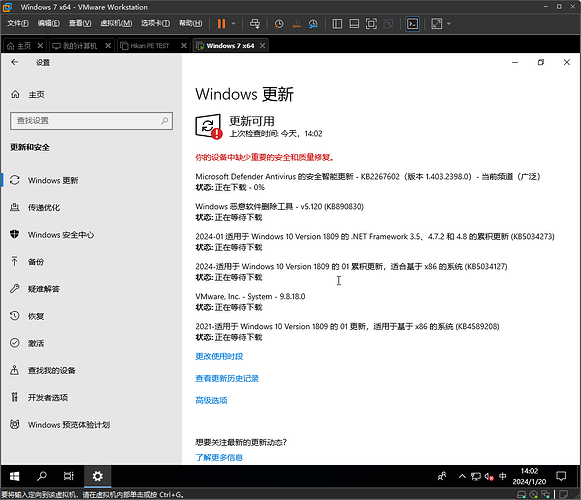Close the Hikari PE TEST tab
Image resolution: width=581 pixels, height=500 pixels.
pos(184,46)
